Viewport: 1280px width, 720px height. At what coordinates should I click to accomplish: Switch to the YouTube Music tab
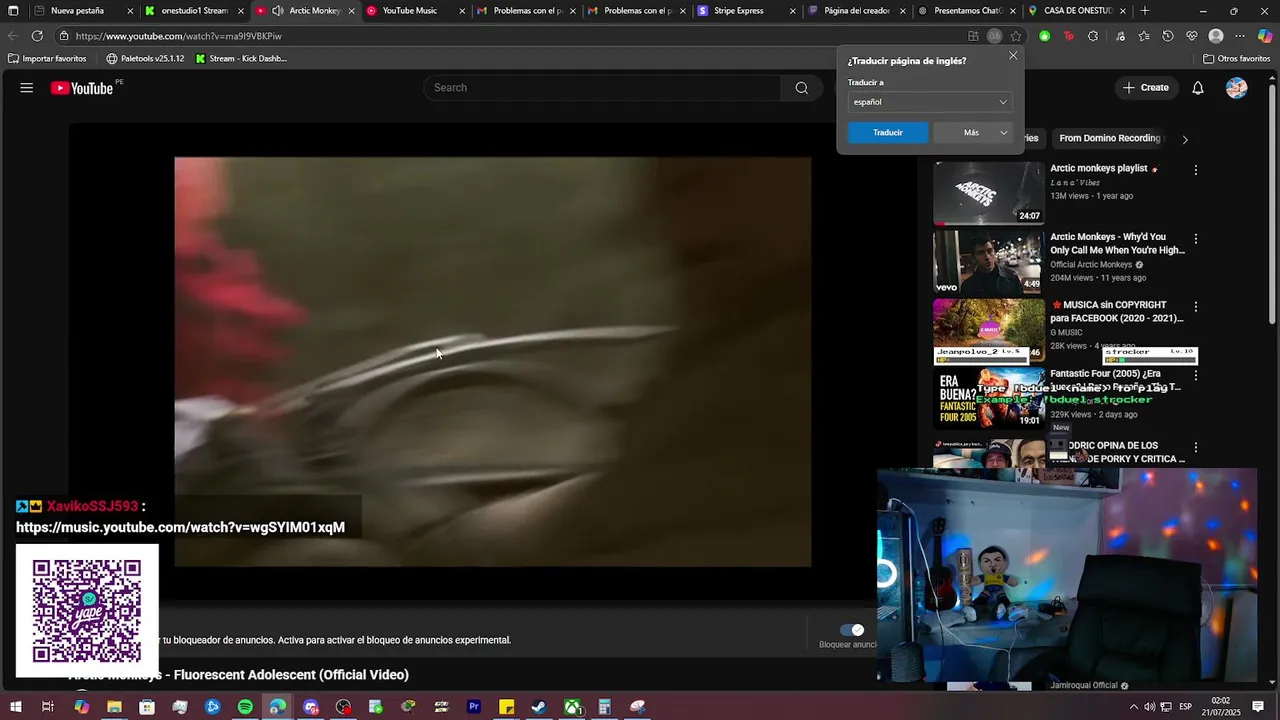(415, 11)
